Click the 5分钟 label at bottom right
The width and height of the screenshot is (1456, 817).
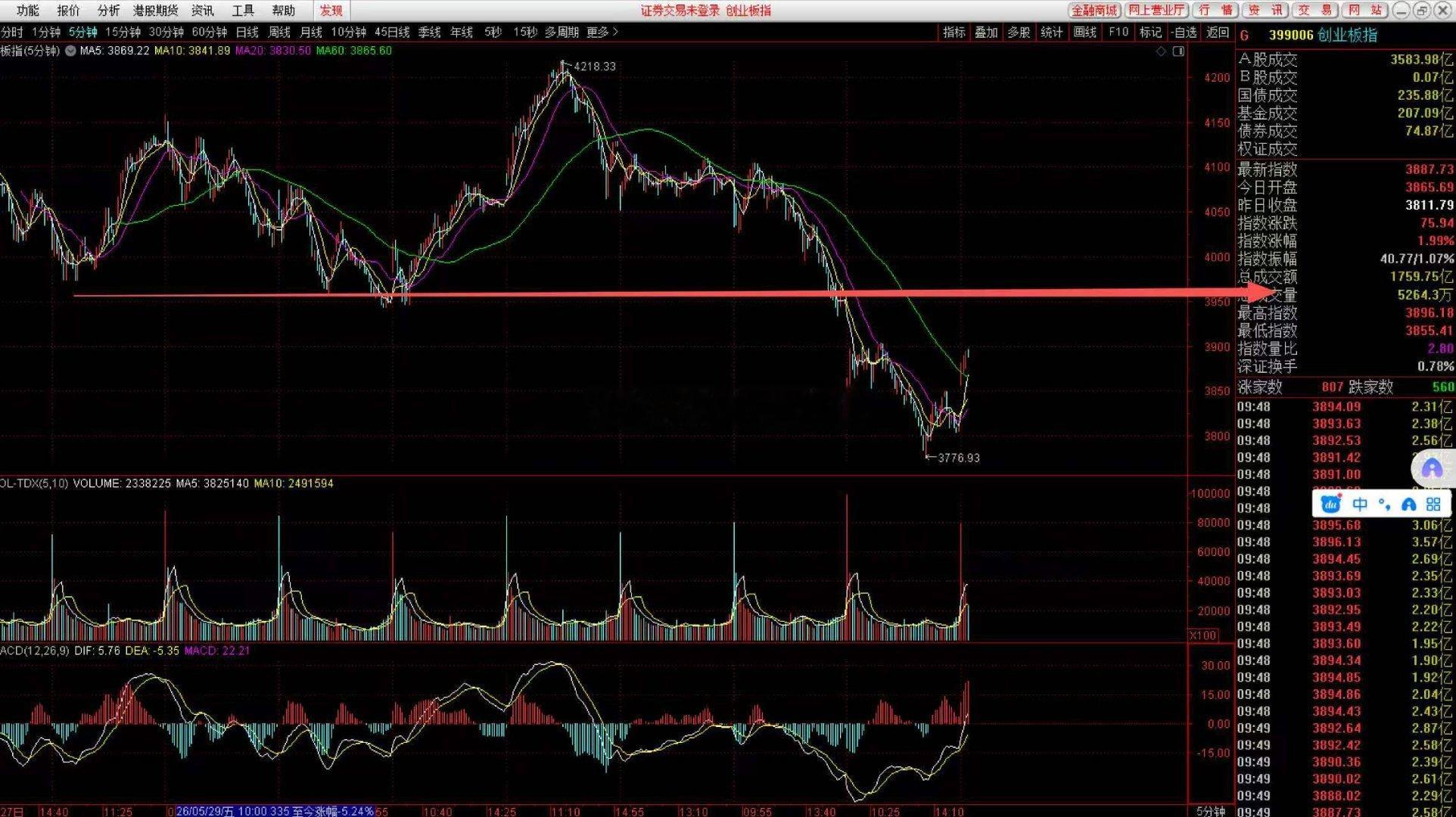(1211, 811)
